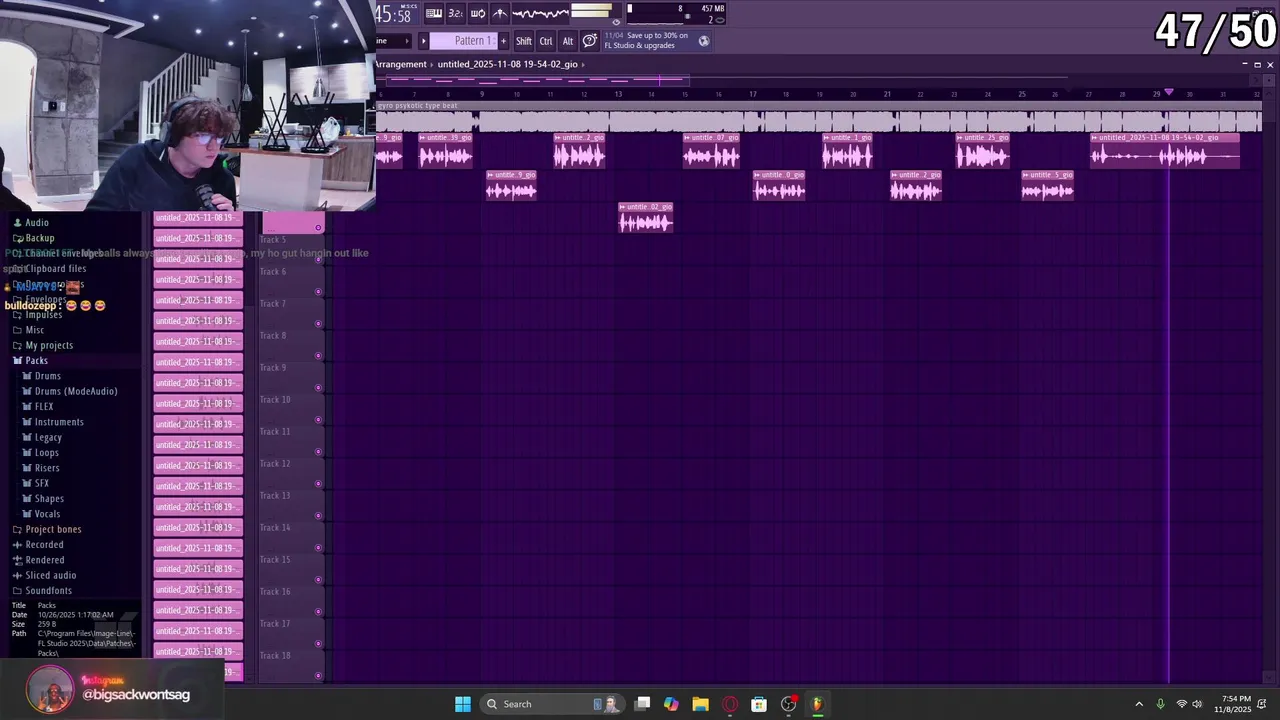
Task: Open Opera browser from the taskbar
Action: click(730, 704)
